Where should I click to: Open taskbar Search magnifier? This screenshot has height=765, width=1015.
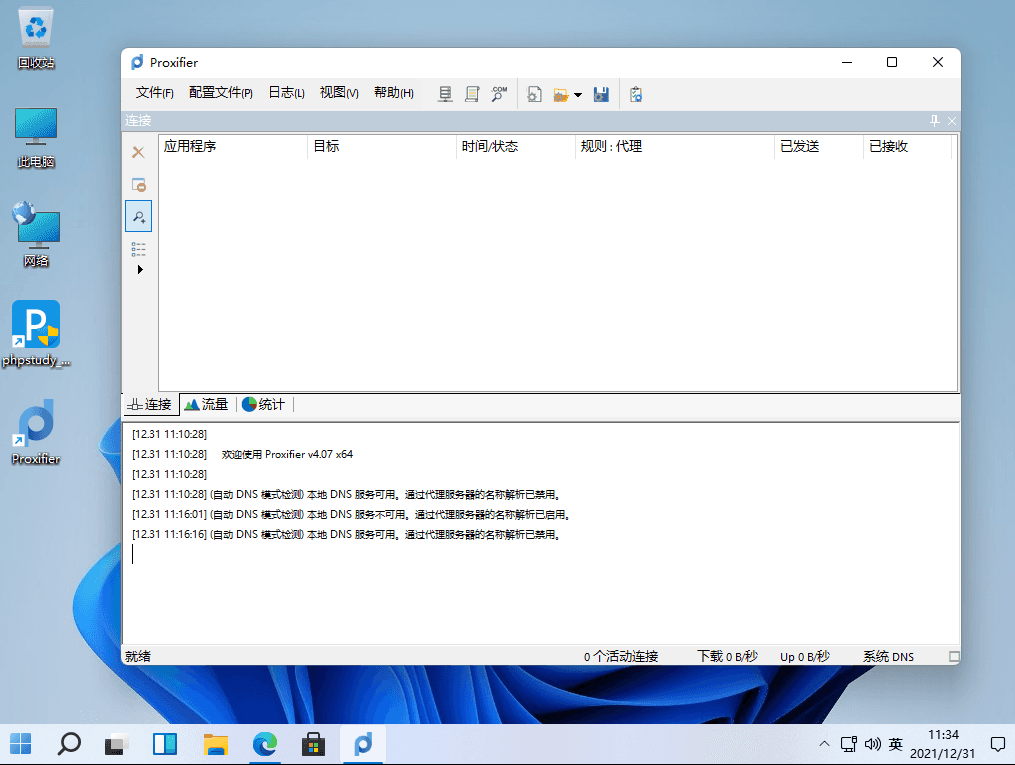coord(69,744)
